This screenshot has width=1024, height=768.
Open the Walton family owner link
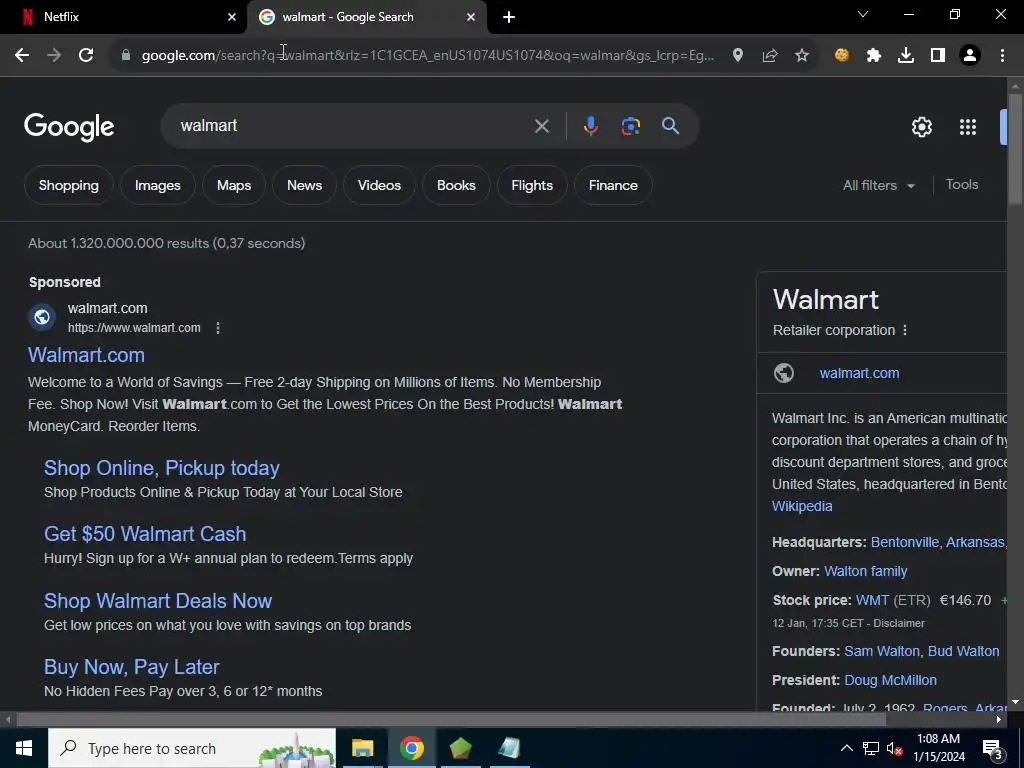(x=865, y=571)
